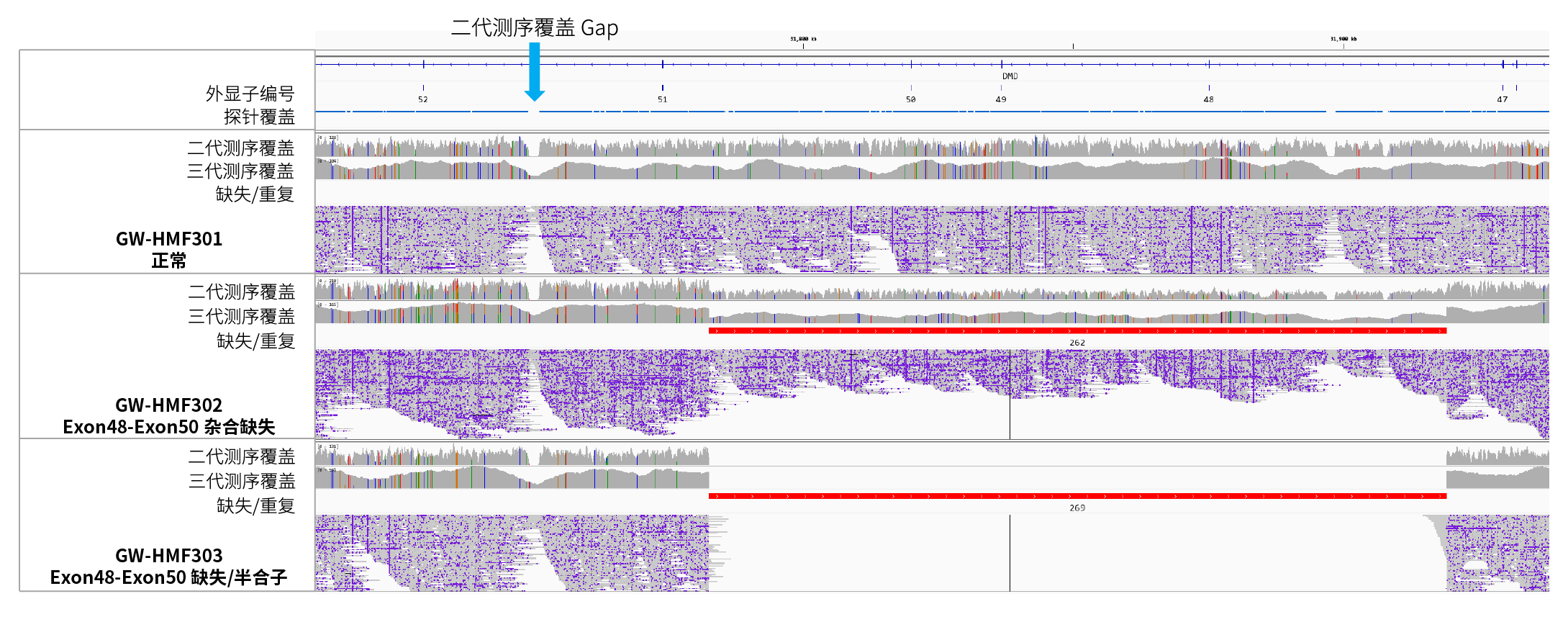The image size is (1568, 622).
Task: Select exon 50 in the exon number track
Action: (x=910, y=99)
